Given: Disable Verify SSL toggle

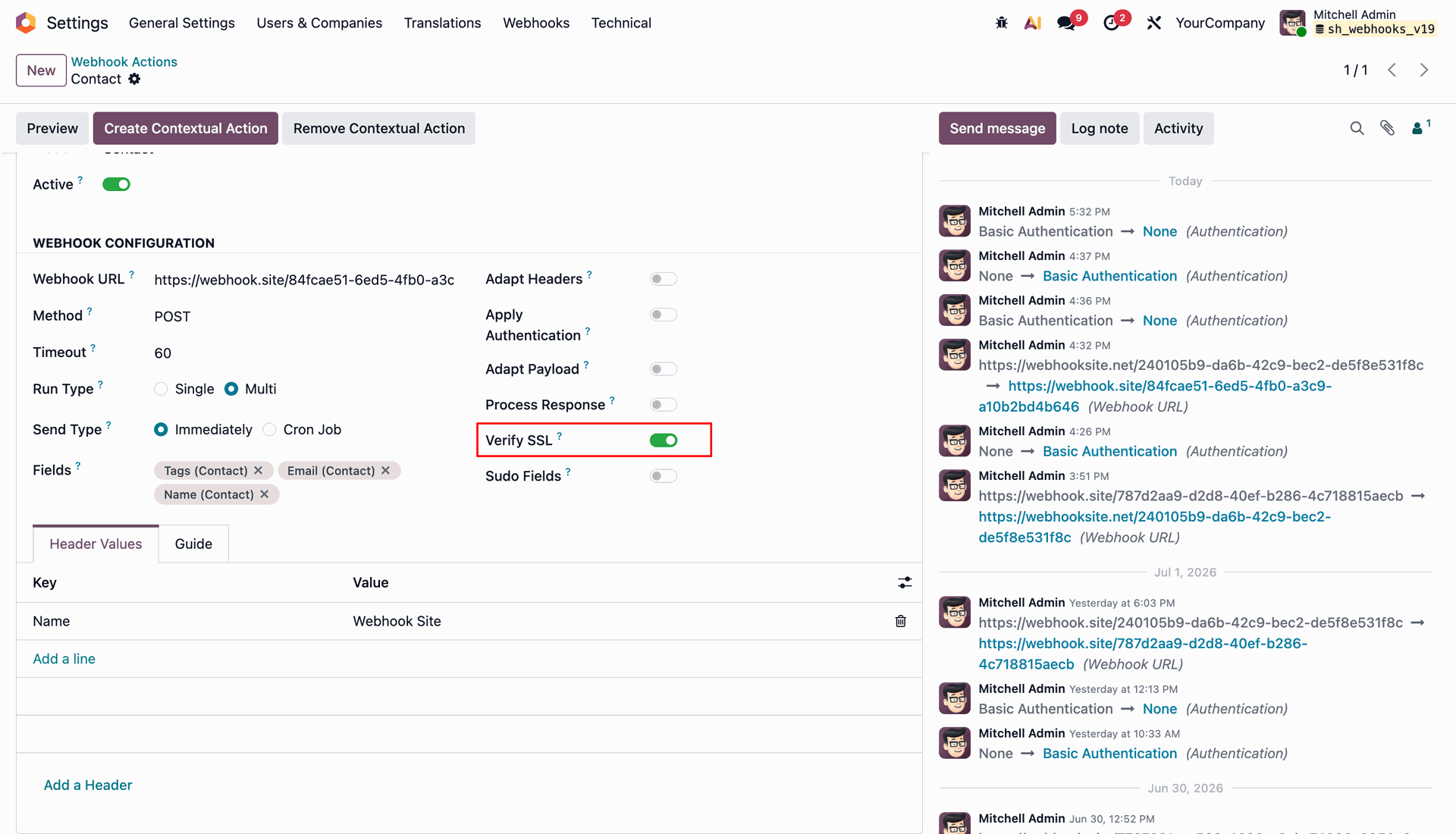Looking at the screenshot, I should [664, 441].
